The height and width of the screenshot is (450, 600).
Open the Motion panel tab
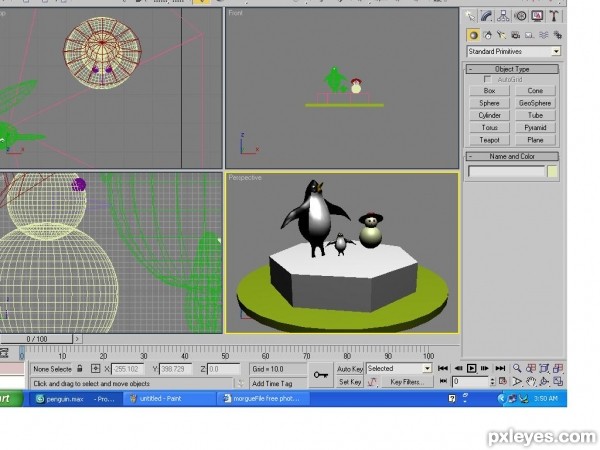click(520, 16)
